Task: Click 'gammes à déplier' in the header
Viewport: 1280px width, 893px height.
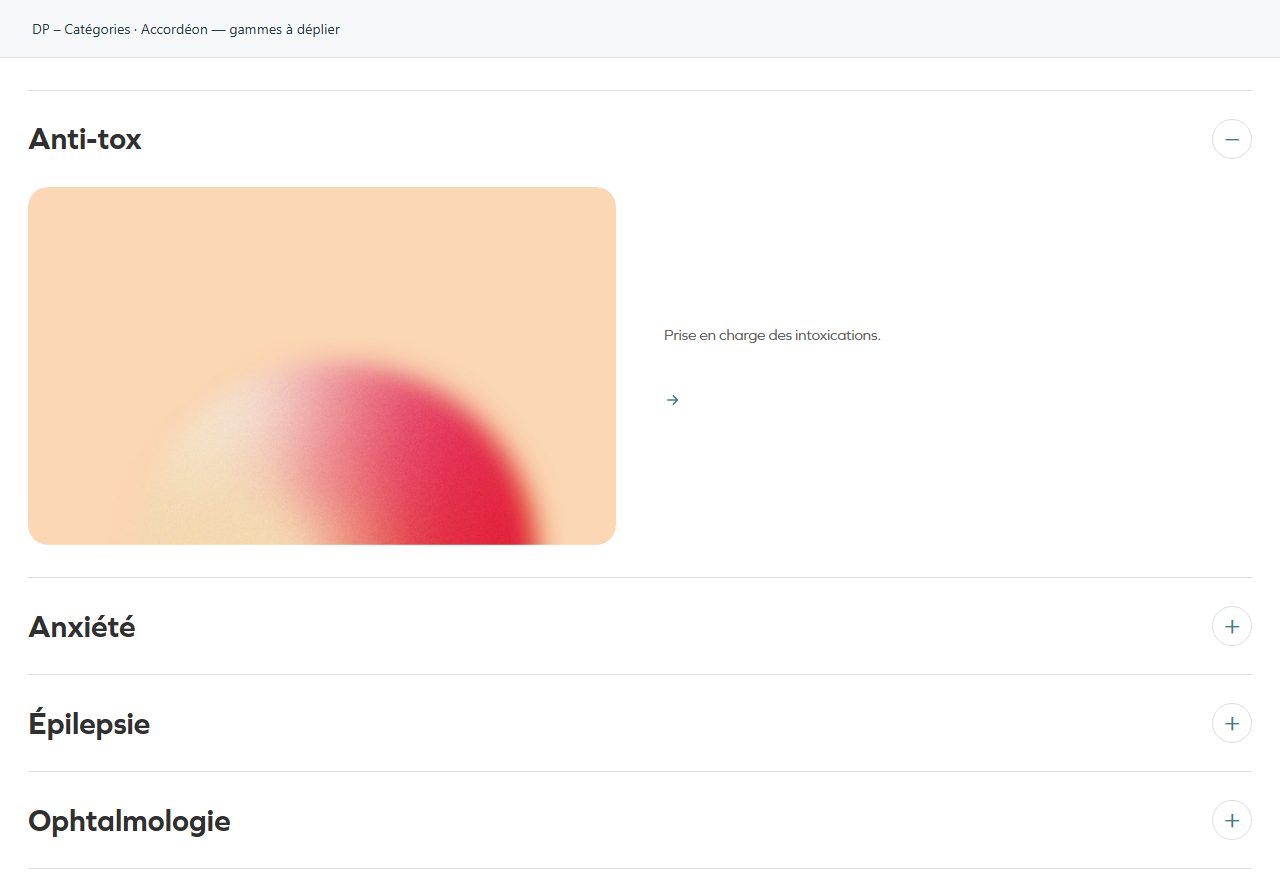Action: 284,30
